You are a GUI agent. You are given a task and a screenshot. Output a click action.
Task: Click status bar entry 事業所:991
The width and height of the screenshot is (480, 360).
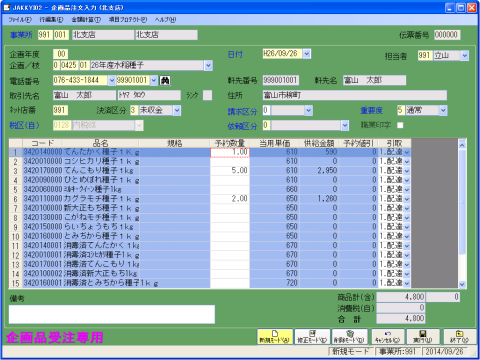397,351
